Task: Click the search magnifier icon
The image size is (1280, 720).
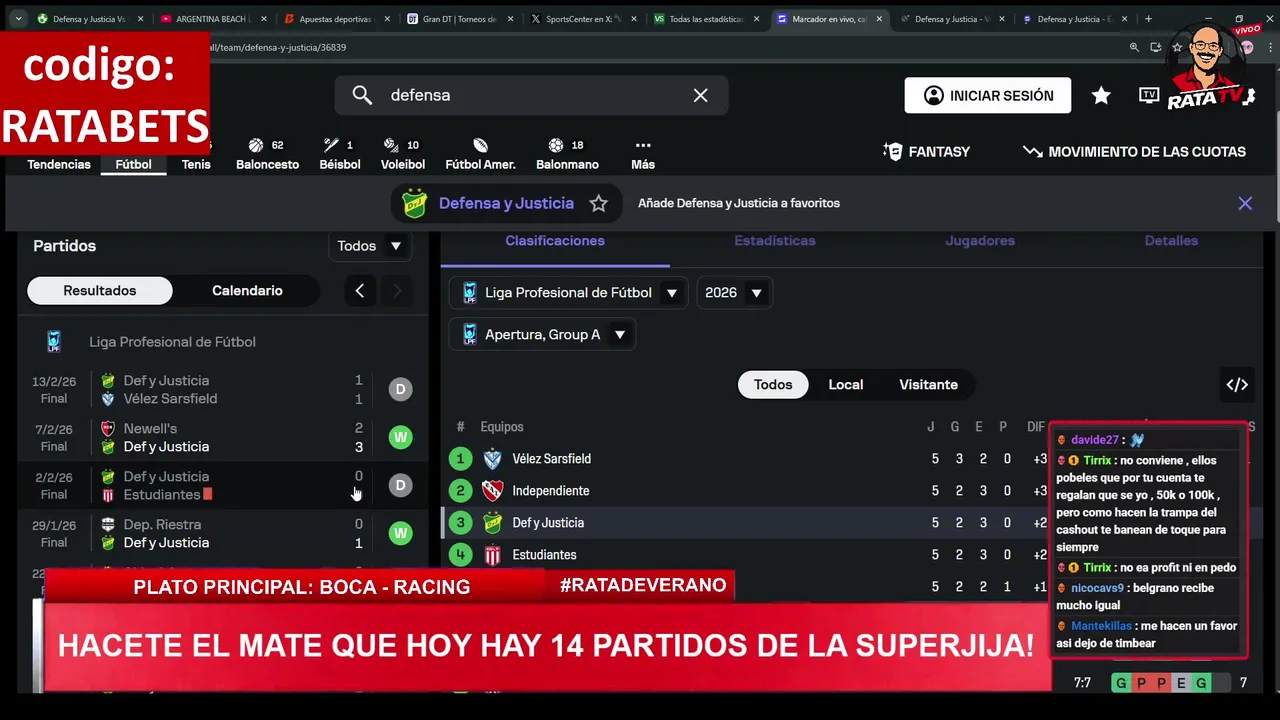Action: (x=362, y=95)
